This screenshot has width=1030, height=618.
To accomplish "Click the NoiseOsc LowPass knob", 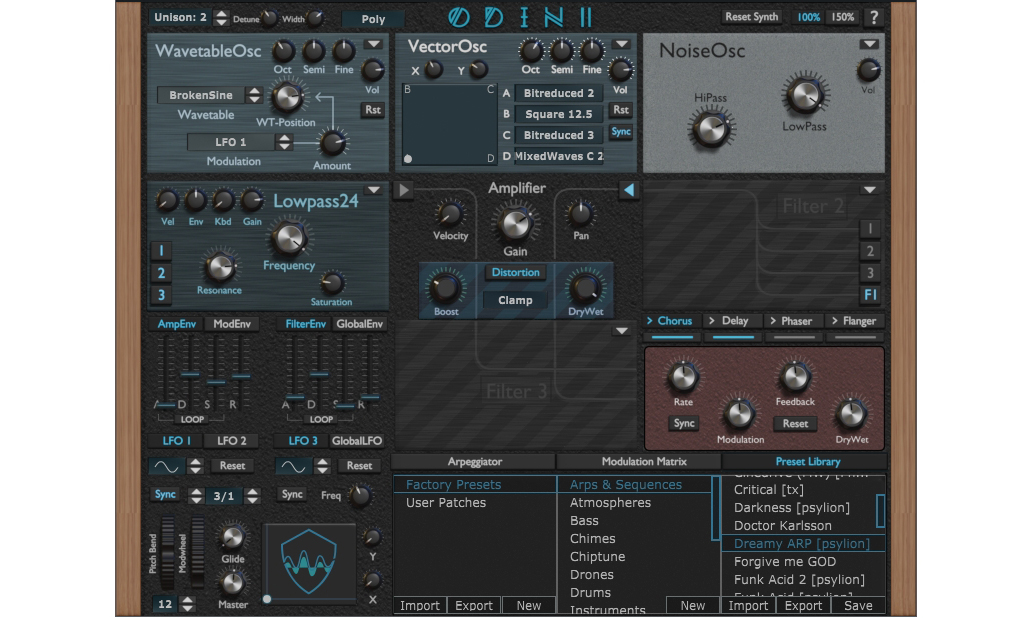I will [x=804, y=95].
